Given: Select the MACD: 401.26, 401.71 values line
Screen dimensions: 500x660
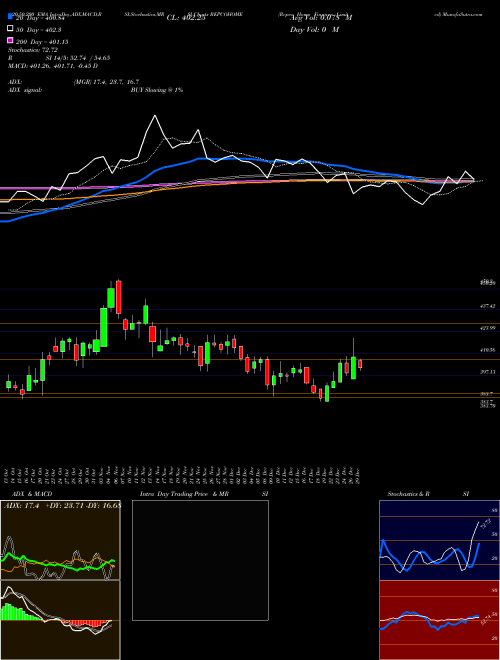Looking at the screenshot, I should point(53,66).
